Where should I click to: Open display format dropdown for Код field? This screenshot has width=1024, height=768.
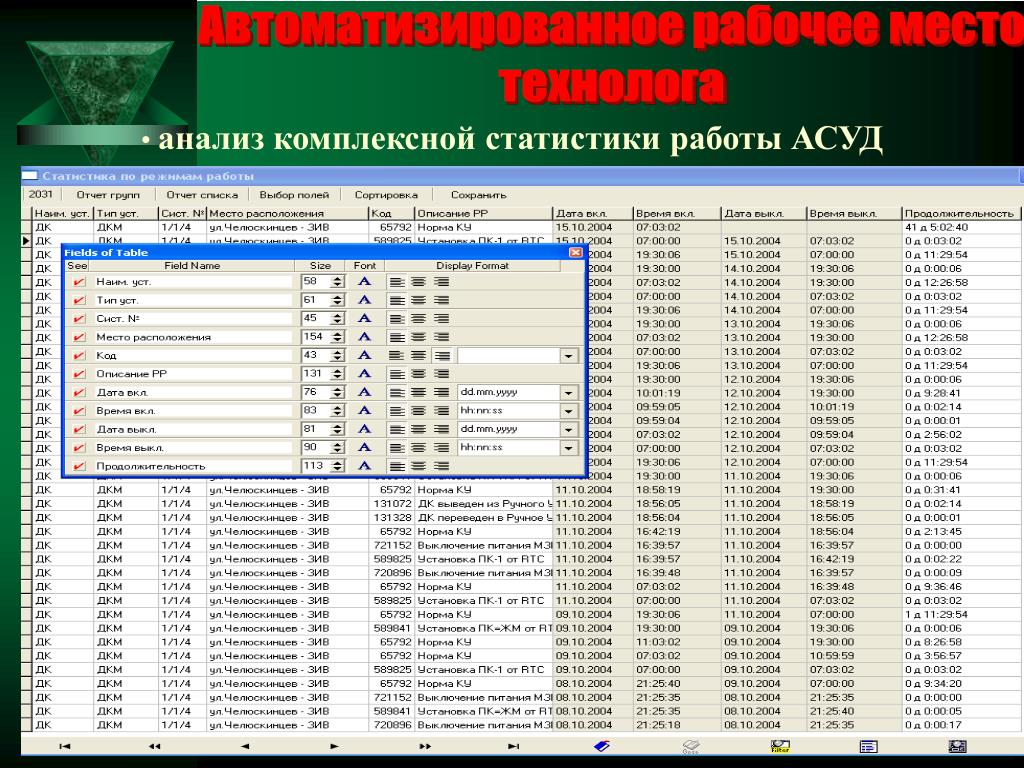click(x=569, y=356)
